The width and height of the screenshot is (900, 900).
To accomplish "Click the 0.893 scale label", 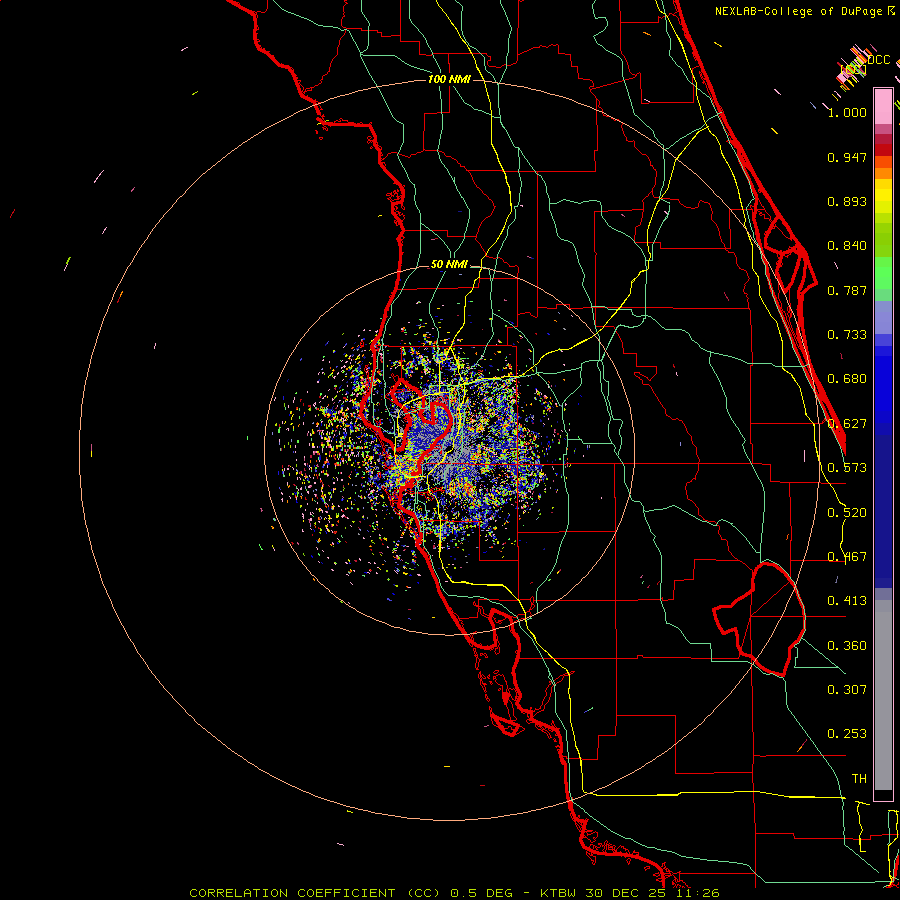I will tap(847, 201).
